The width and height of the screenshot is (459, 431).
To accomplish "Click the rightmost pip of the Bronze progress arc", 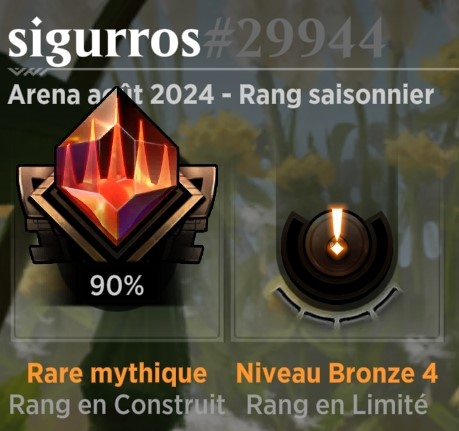I will (386, 299).
